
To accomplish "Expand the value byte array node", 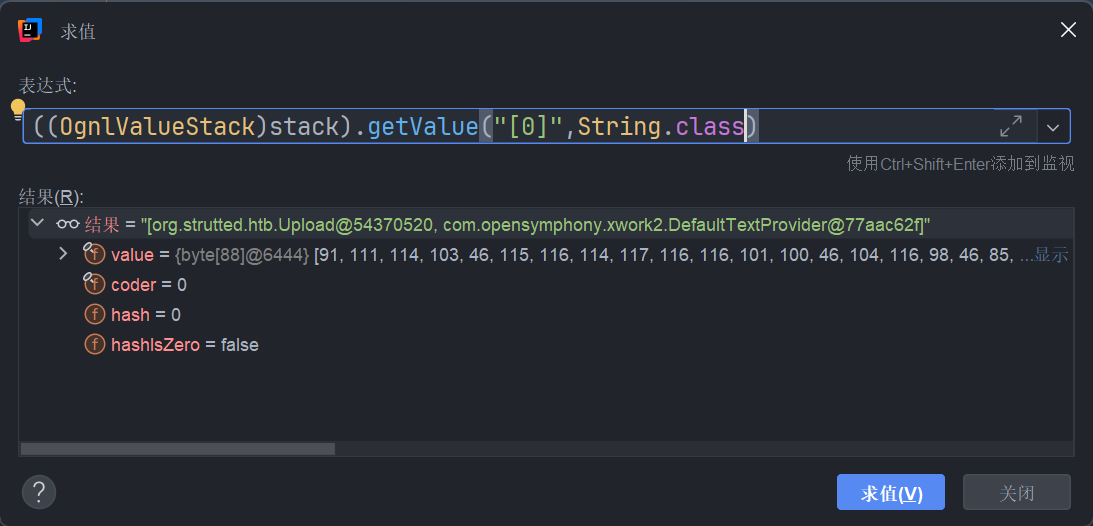I will (x=63, y=254).
